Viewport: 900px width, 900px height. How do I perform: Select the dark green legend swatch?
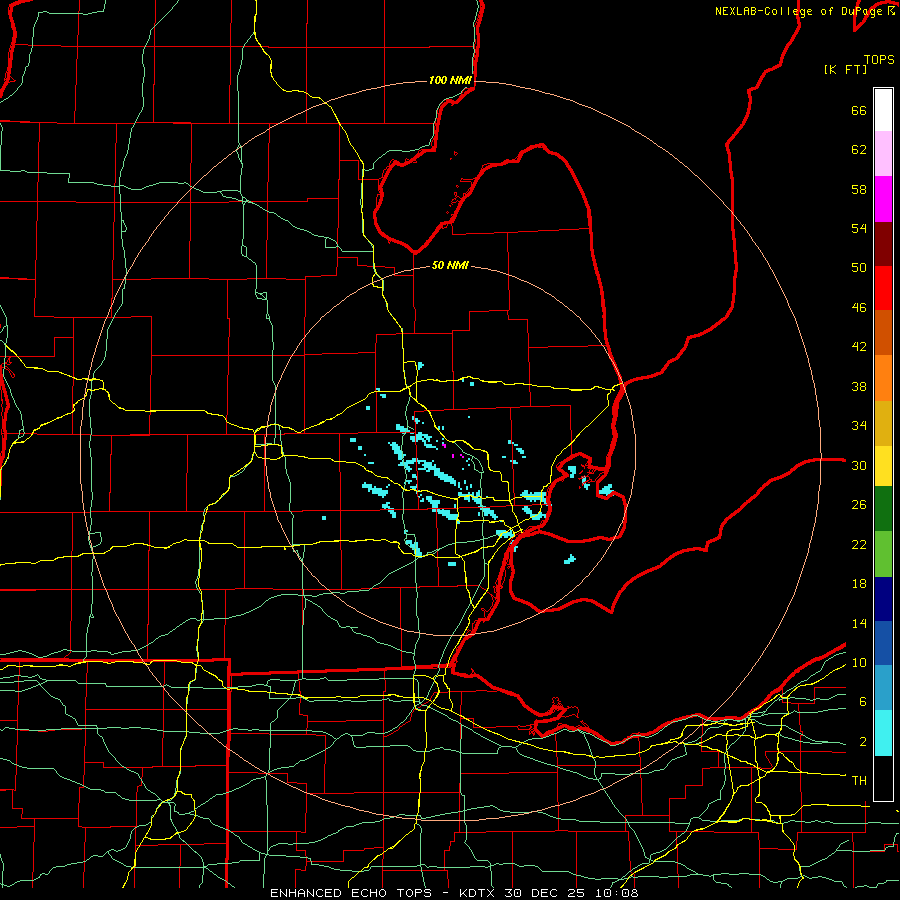tap(883, 509)
